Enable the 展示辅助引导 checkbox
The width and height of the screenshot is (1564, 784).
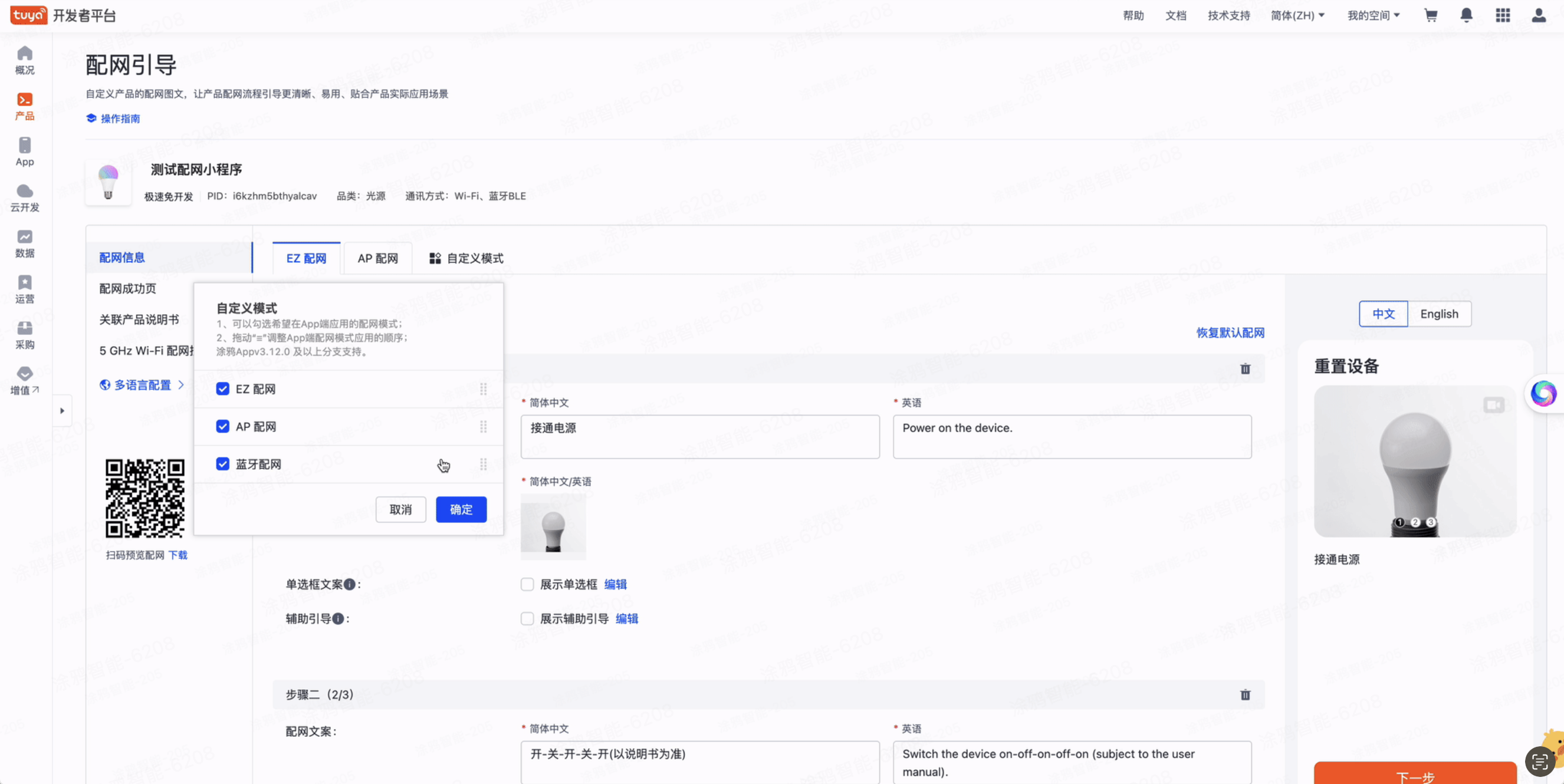pyautogui.click(x=527, y=618)
